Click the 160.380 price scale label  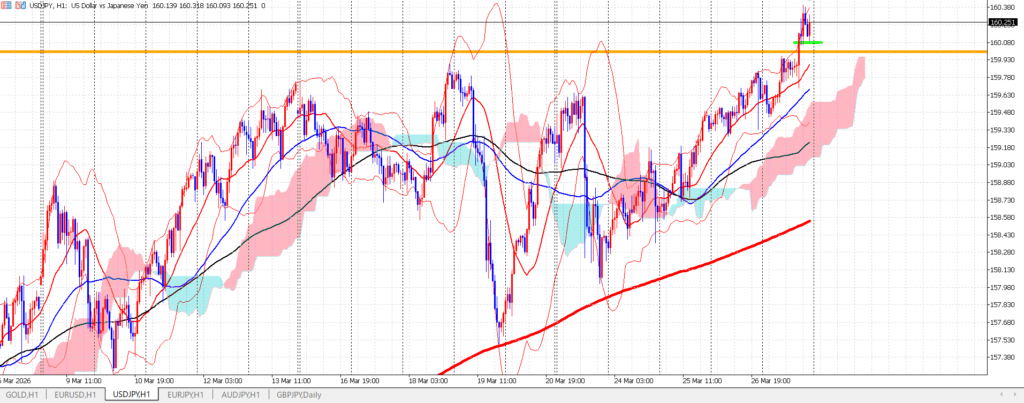(1002, 8)
